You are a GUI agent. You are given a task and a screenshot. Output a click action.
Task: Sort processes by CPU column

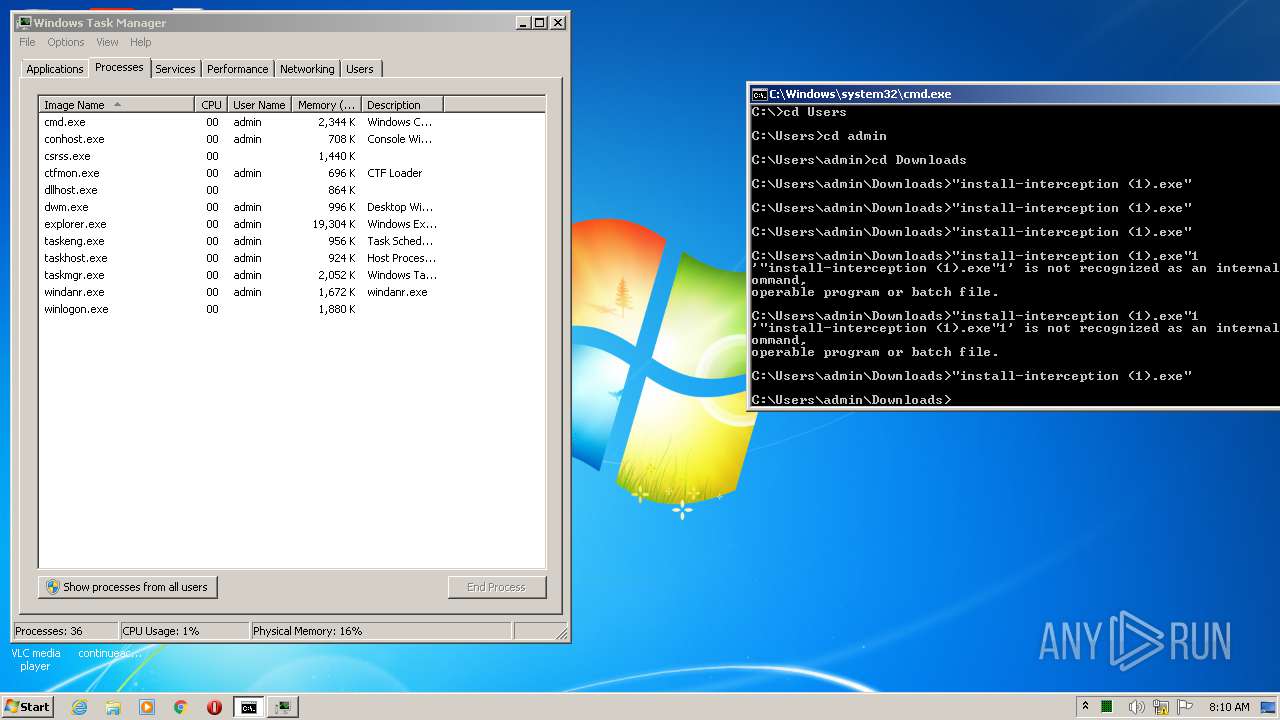pos(211,105)
